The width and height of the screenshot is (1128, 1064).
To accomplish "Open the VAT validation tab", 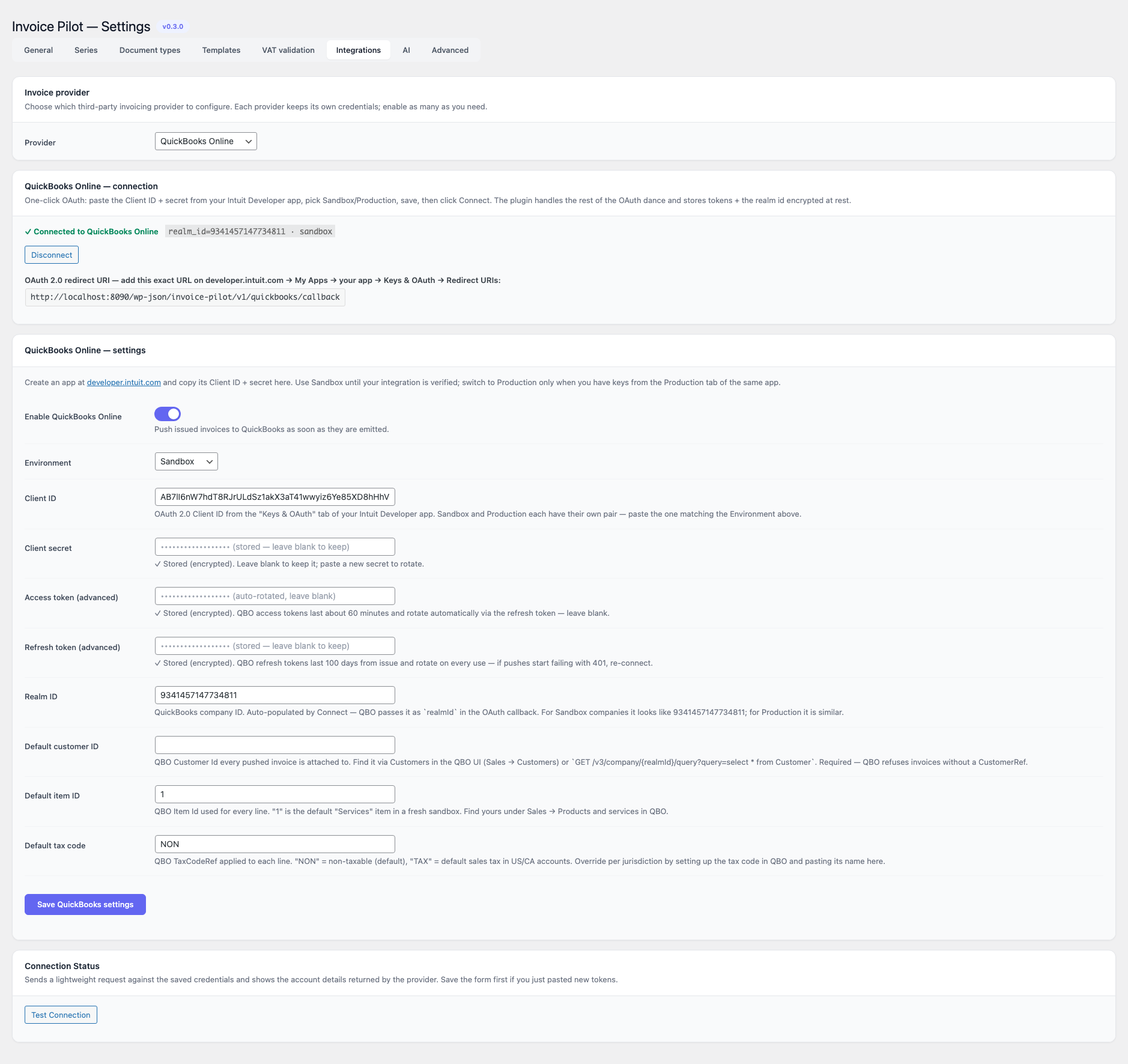I will coord(288,50).
